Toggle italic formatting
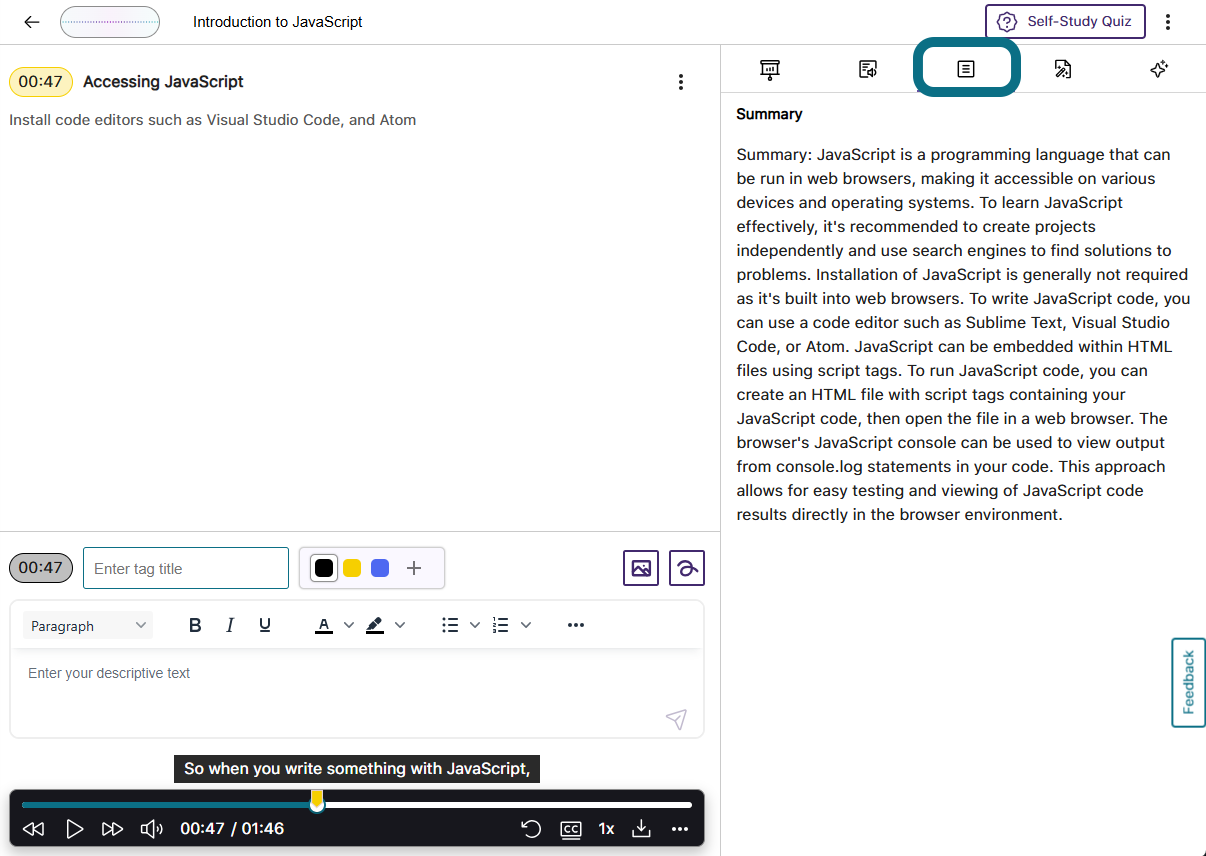Image resolution: width=1206 pixels, height=856 pixels. click(x=230, y=625)
